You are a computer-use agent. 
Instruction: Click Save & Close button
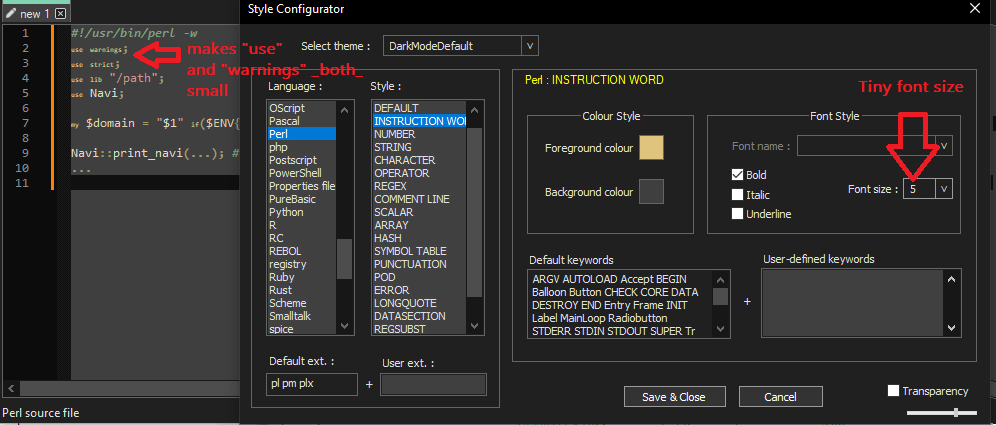[674, 397]
